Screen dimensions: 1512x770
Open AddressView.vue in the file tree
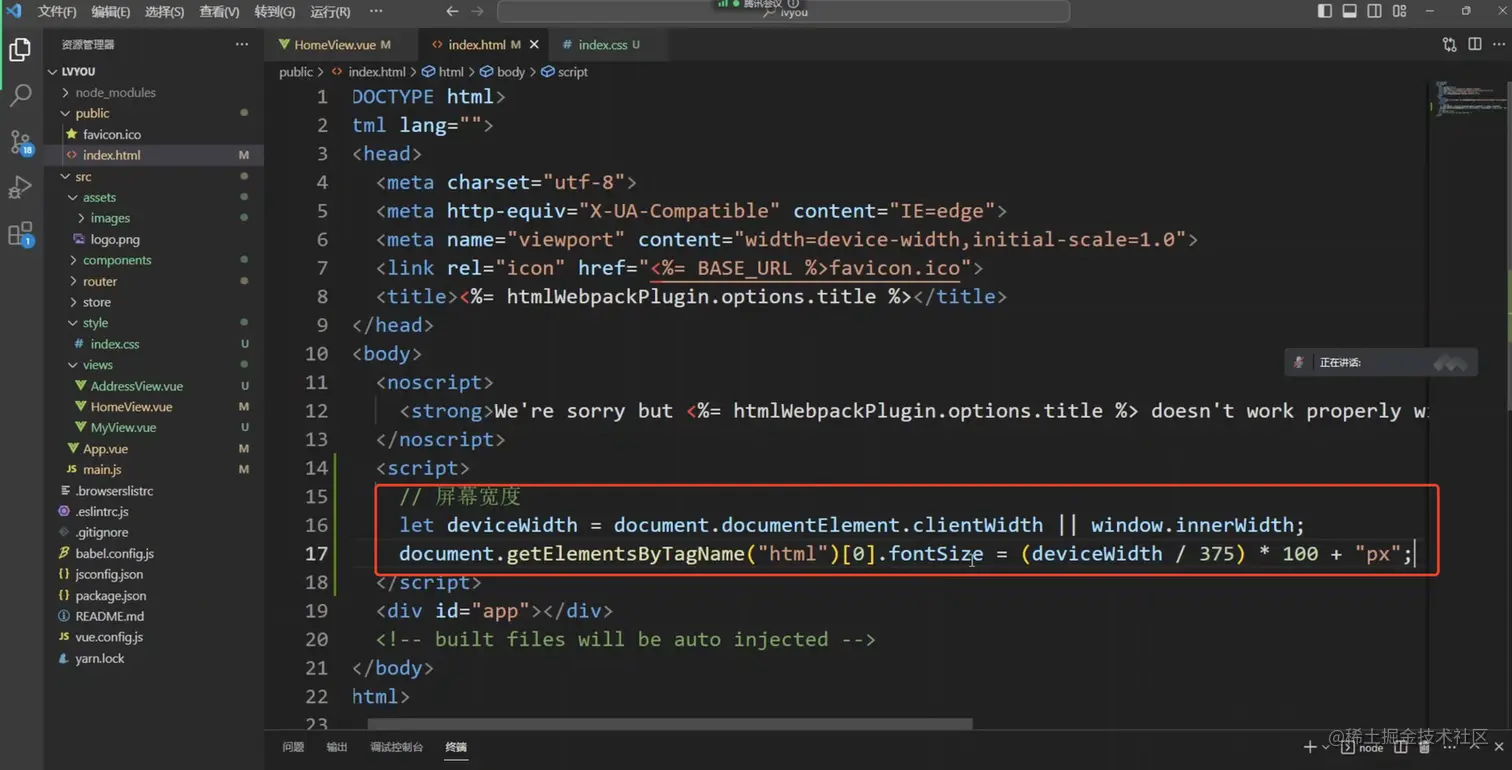[x=154, y=386]
